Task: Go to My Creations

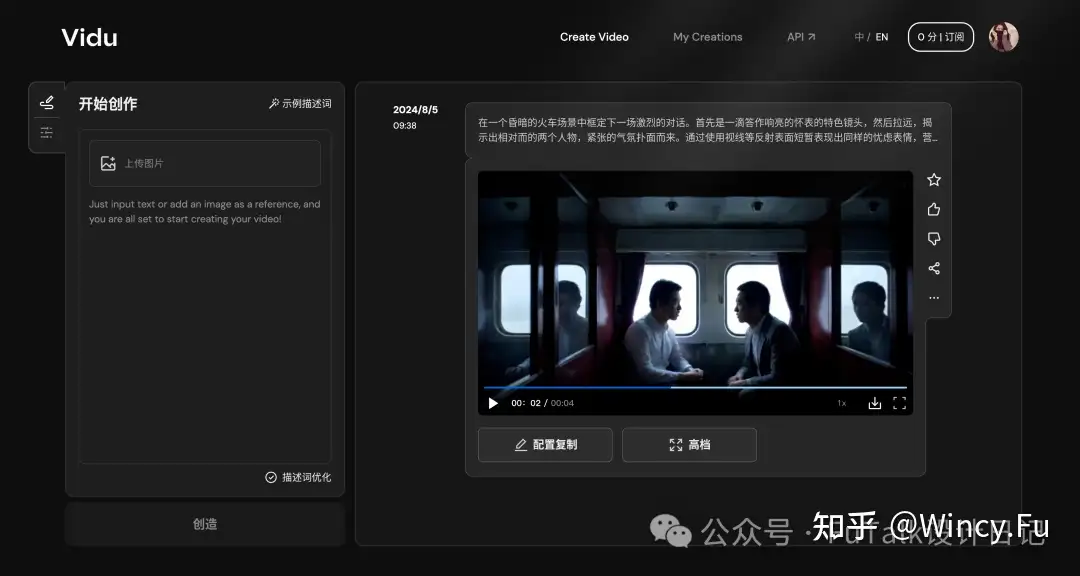Action: [707, 36]
